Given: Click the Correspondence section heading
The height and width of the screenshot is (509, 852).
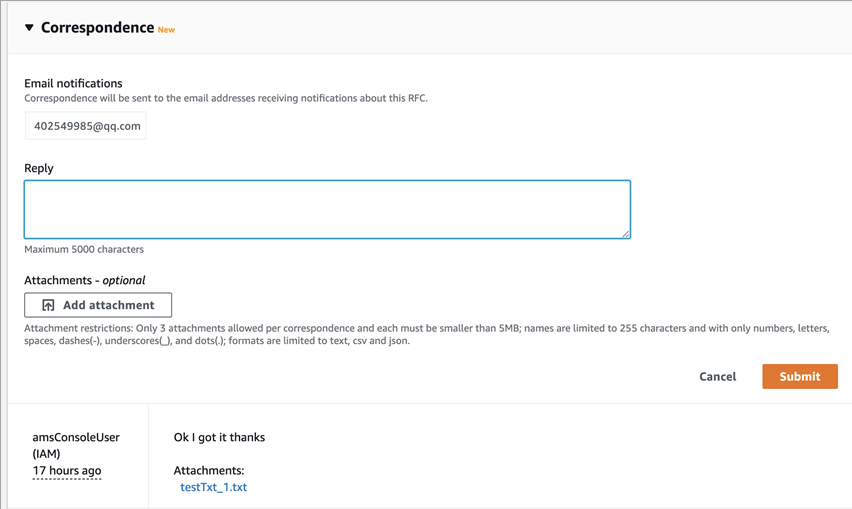Looking at the screenshot, I should (x=97, y=28).
